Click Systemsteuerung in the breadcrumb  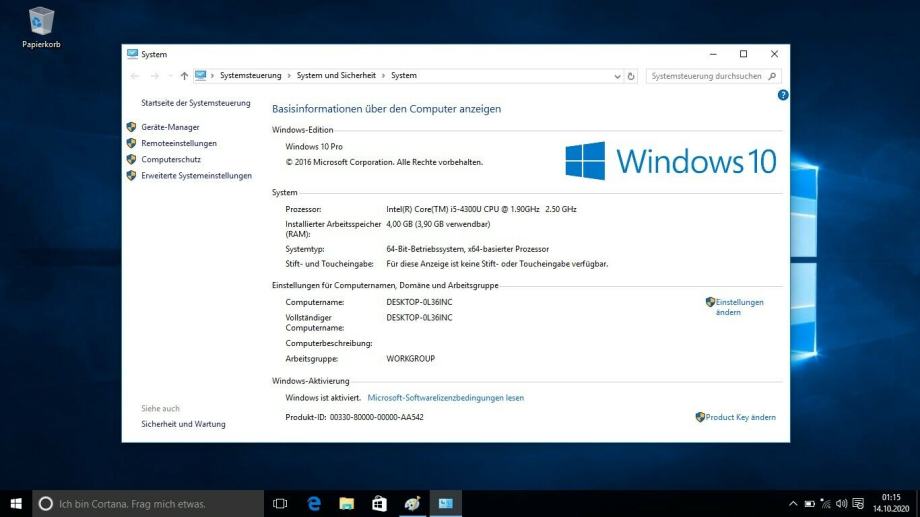[251, 76]
